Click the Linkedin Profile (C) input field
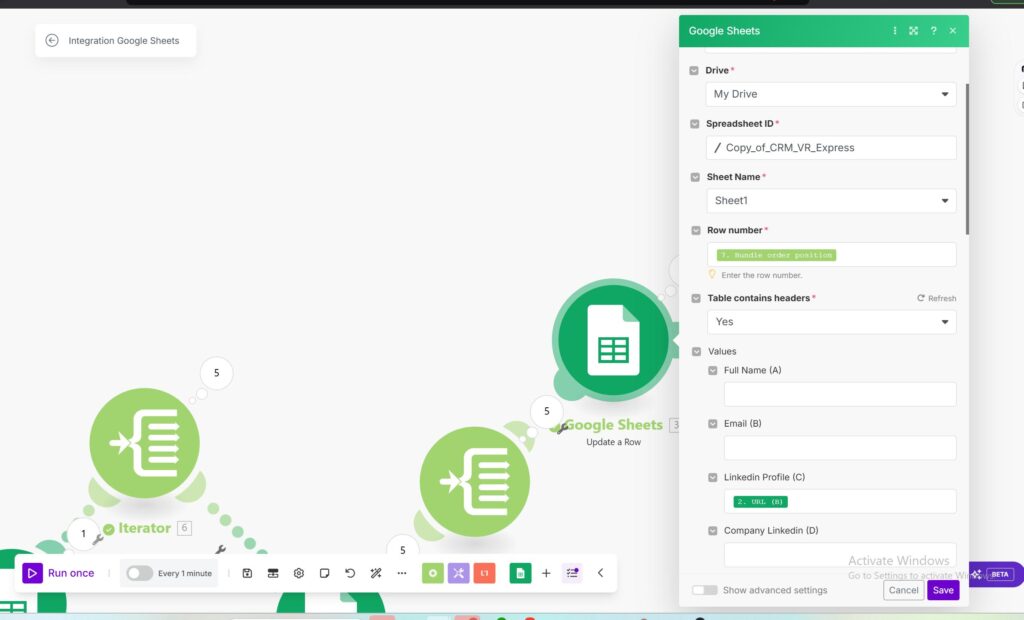This screenshot has width=1024, height=620. pos(840,502)
